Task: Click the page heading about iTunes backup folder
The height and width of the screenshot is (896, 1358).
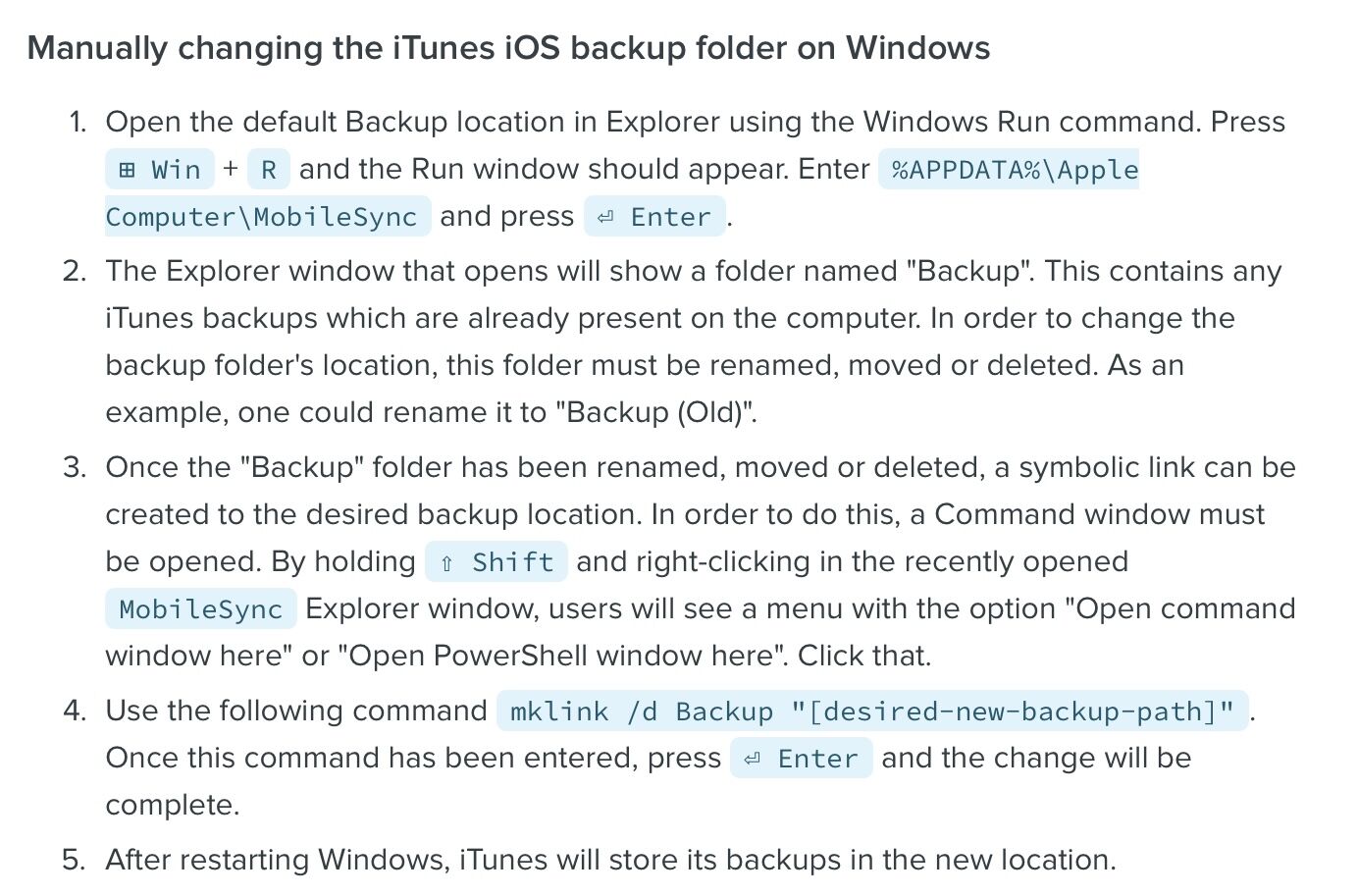Action: [x=508, y=48]
